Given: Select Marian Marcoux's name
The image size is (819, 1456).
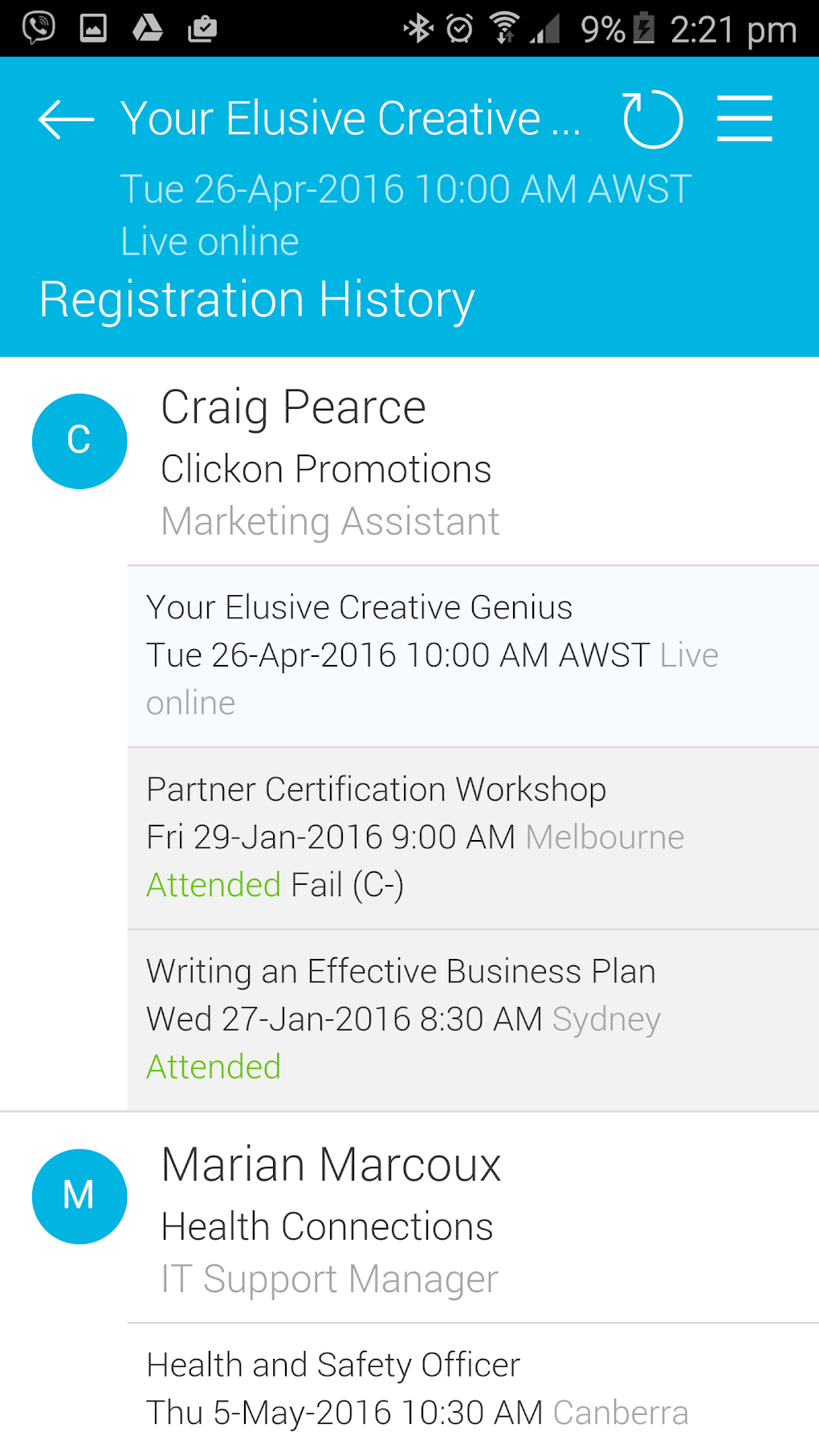Looking at the screenshot, I should (331, 1164).
